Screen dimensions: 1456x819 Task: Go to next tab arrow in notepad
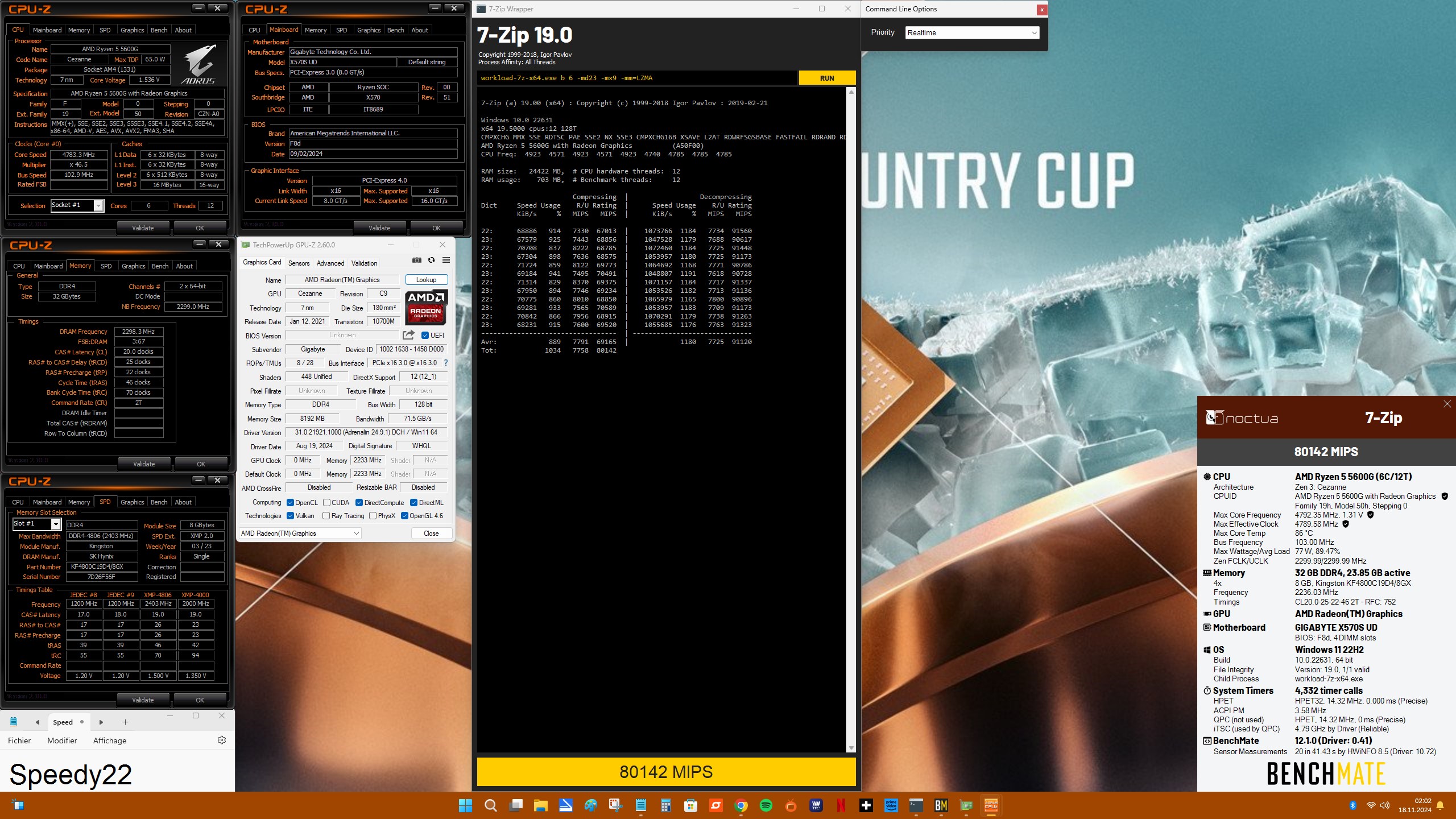tap(101, 722)
